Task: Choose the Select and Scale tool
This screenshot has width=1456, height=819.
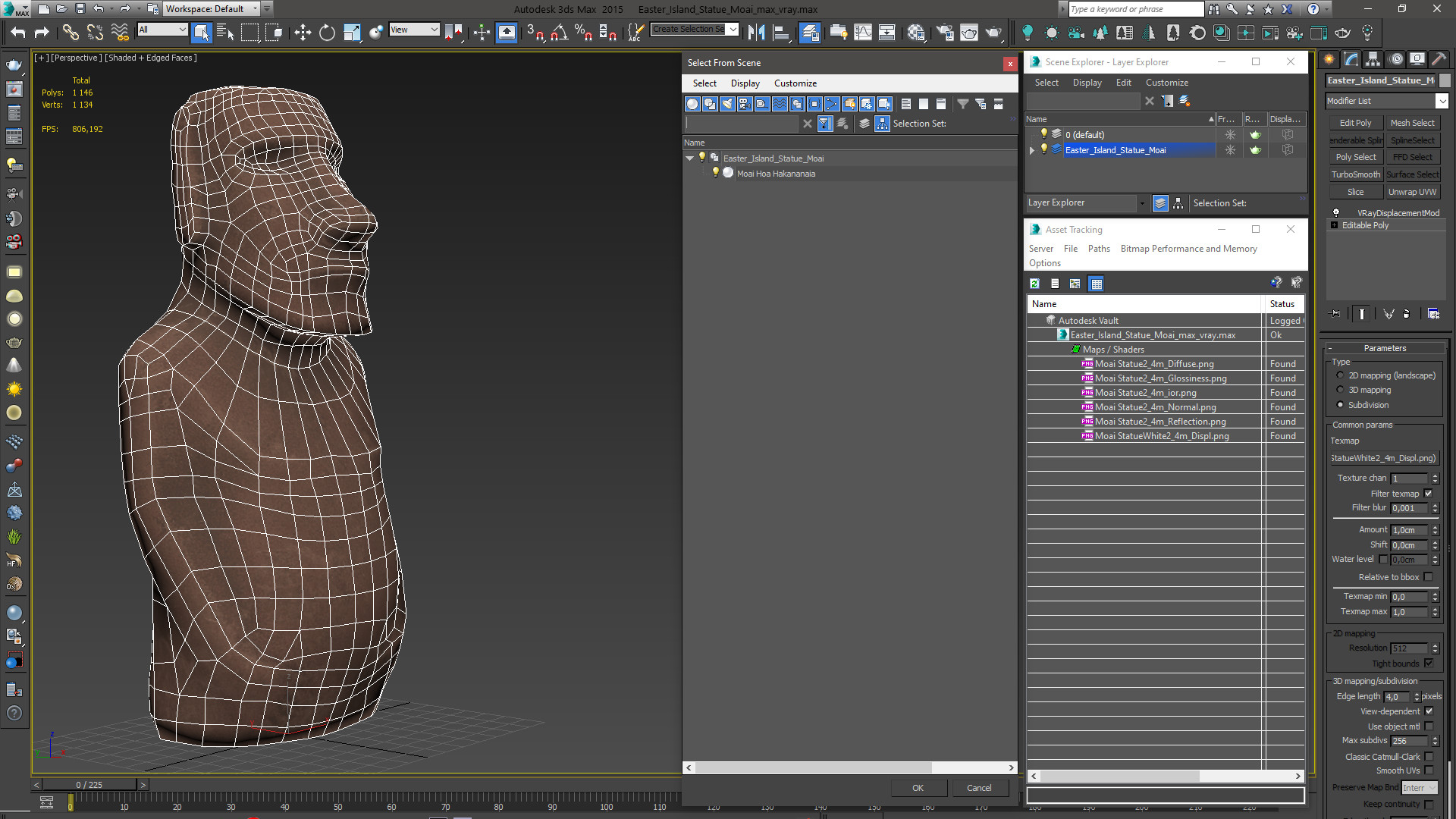Action: coord(352,32)
